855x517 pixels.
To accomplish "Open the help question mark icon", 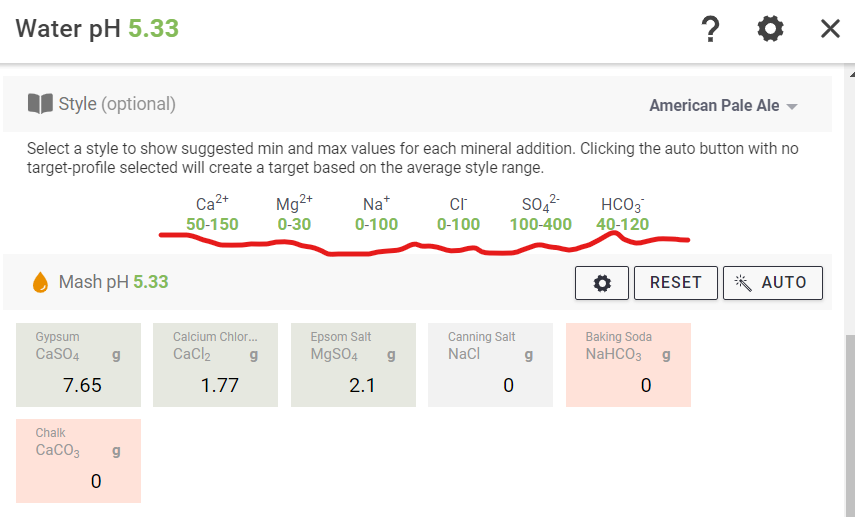I will pos(710,29).
